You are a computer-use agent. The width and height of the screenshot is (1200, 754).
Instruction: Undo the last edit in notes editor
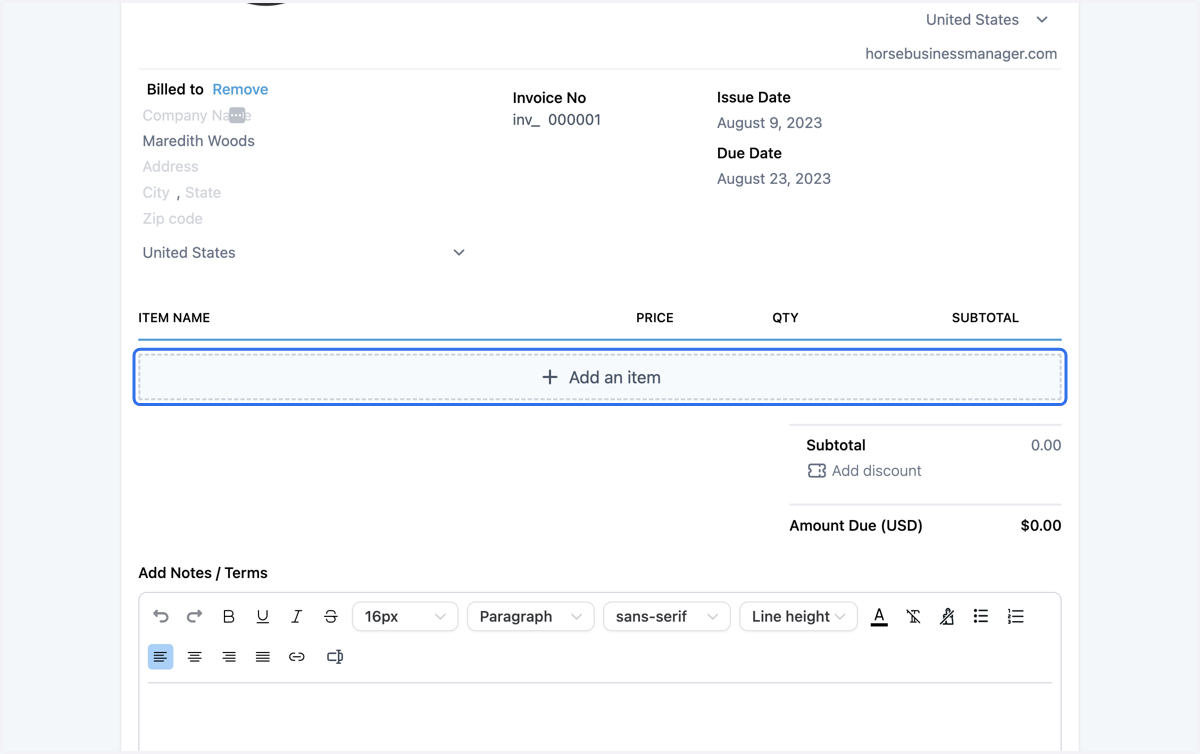coord(161,616)
